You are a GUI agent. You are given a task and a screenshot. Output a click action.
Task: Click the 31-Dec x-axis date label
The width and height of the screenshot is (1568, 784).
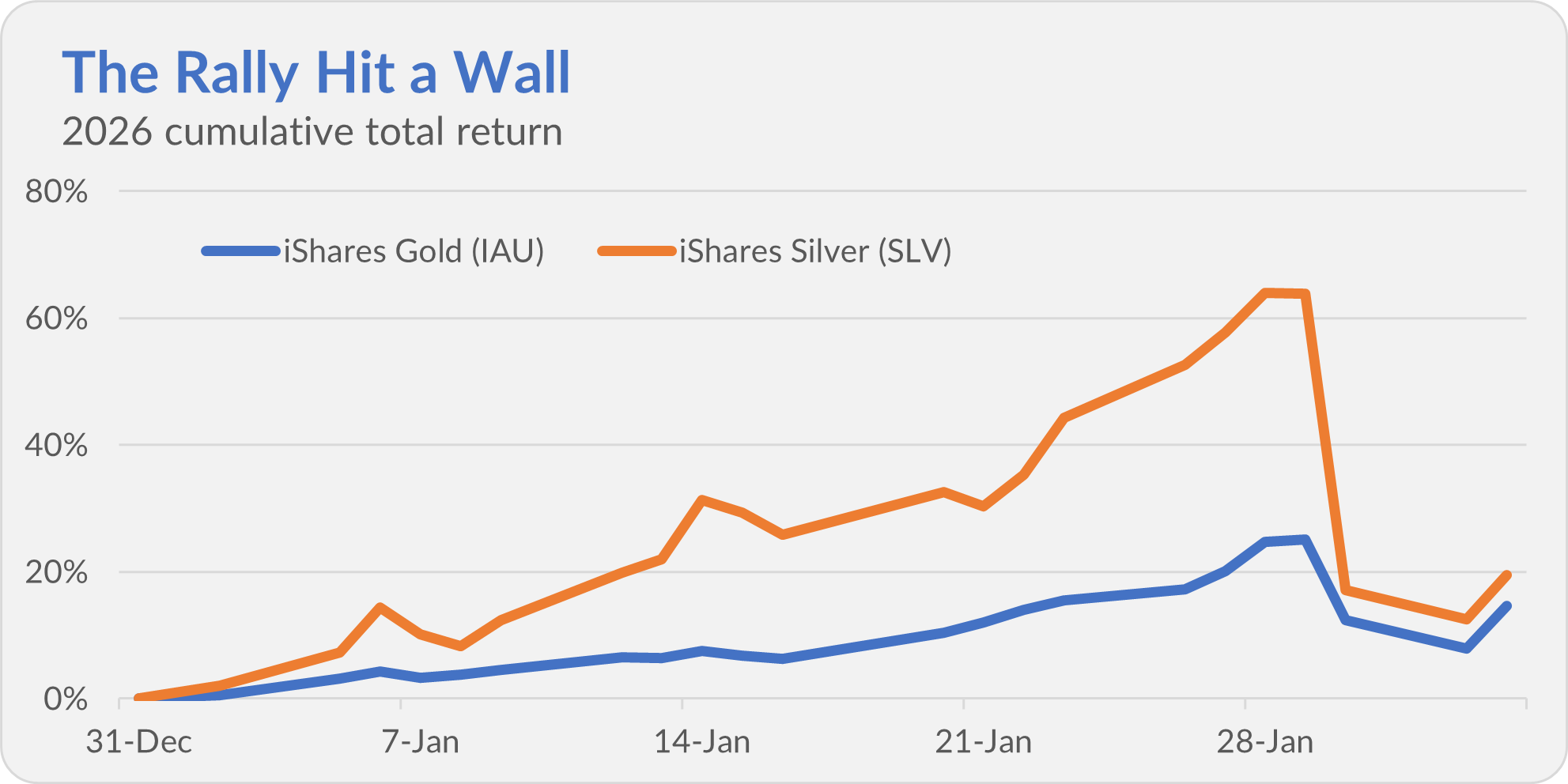click(x=139, y=742)
